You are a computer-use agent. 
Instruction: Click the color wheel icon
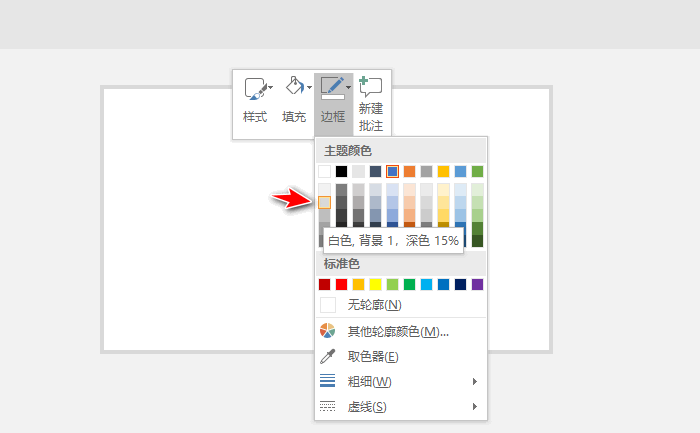(x=327, y=331)
